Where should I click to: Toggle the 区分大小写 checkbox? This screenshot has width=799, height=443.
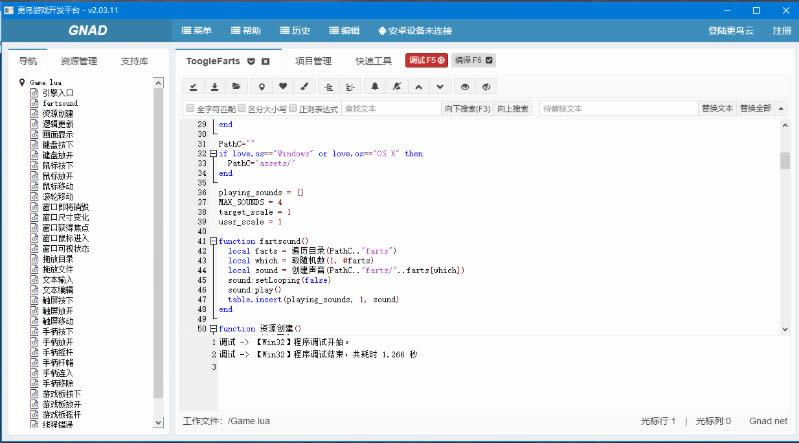(241, 108)
